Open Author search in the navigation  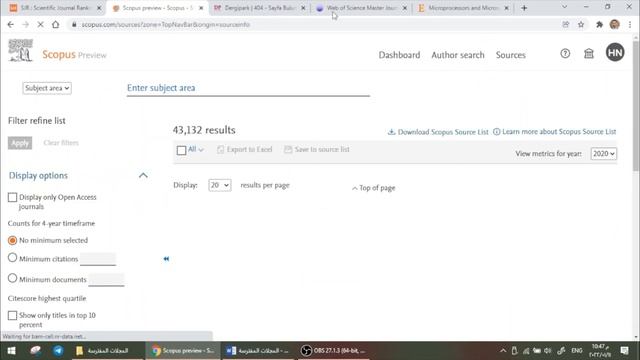(458, 55)
